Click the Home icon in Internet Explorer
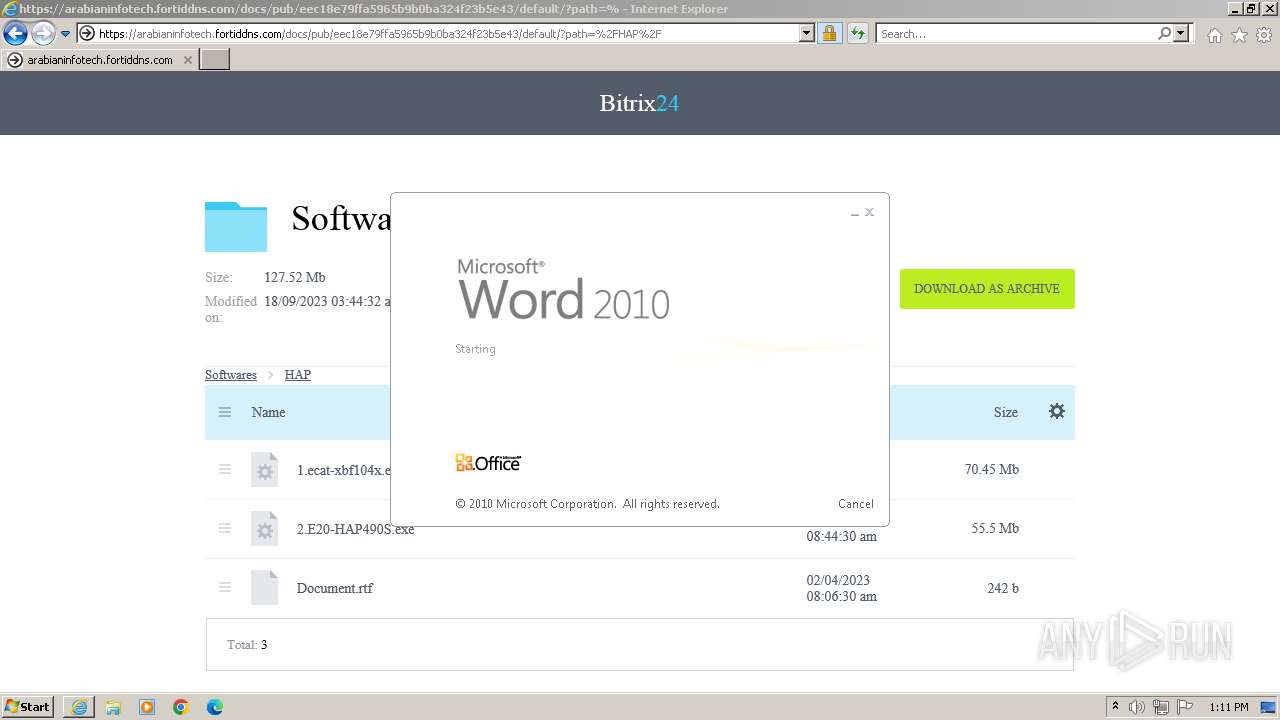Screen dimensions: 1280x720 click(x=1214, y=35)
